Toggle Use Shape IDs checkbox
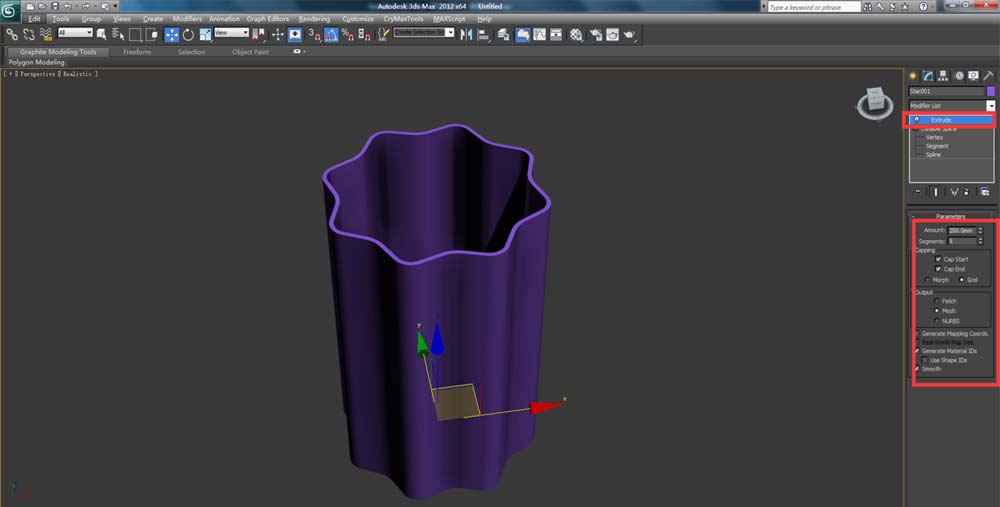The width and height of the screenshot is (1000, 507). pyautogui.click(x=924, y=360)
